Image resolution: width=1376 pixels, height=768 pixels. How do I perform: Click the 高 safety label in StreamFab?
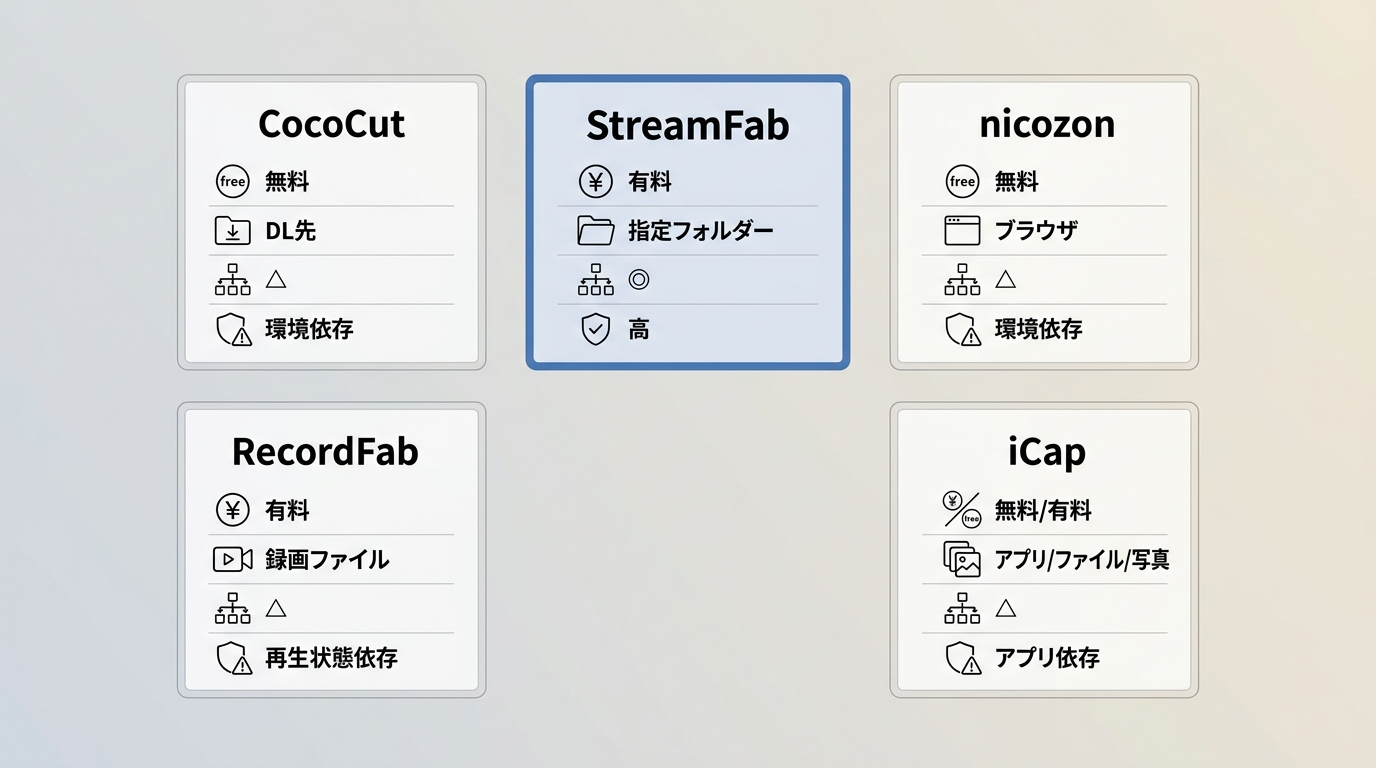click(x=639, y=329)
